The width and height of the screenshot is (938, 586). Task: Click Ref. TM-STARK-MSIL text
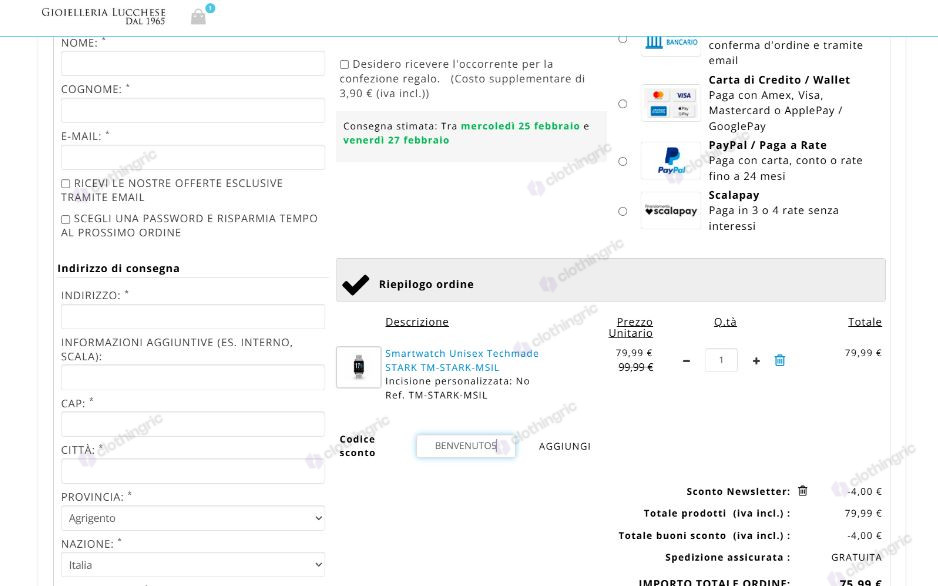(436, 395)
